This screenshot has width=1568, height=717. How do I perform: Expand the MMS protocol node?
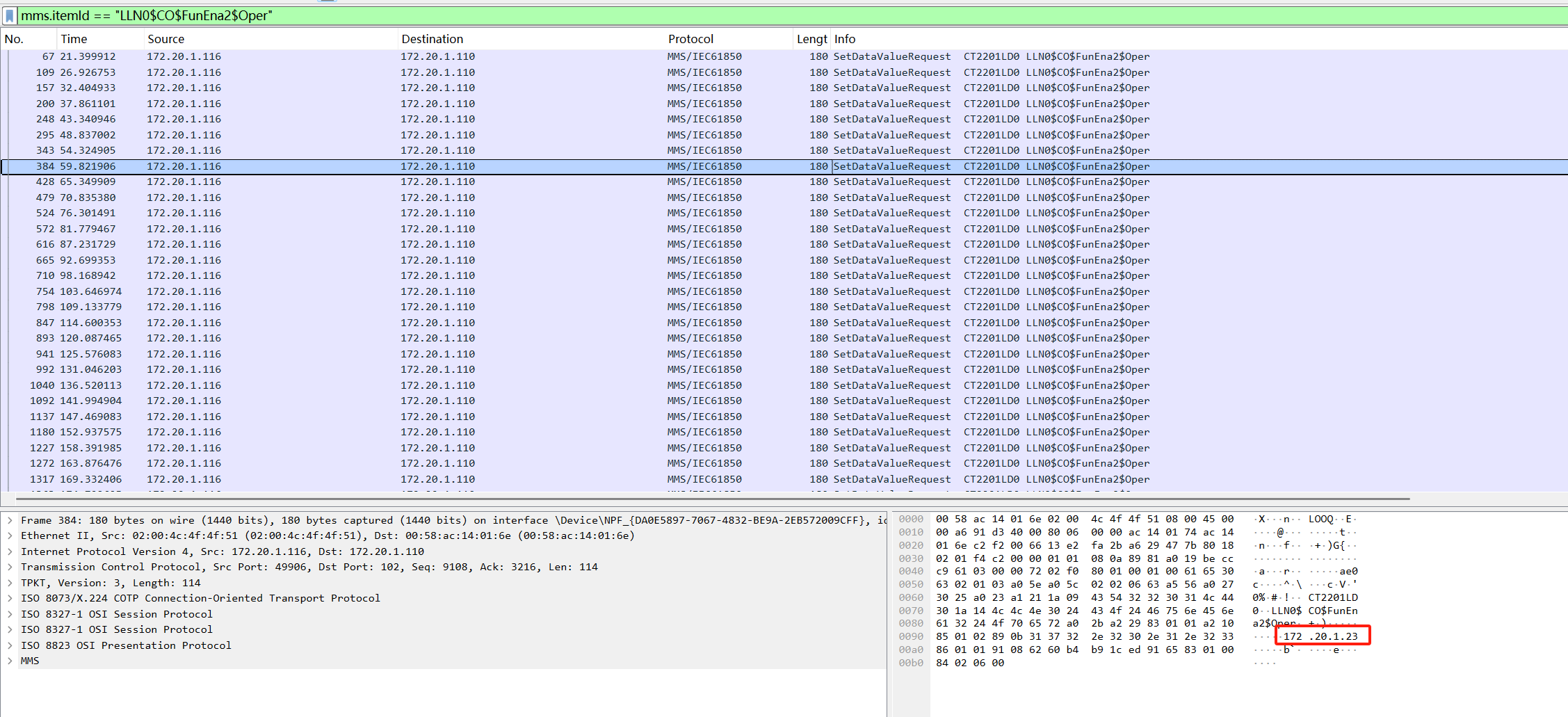tap(10, 661)
